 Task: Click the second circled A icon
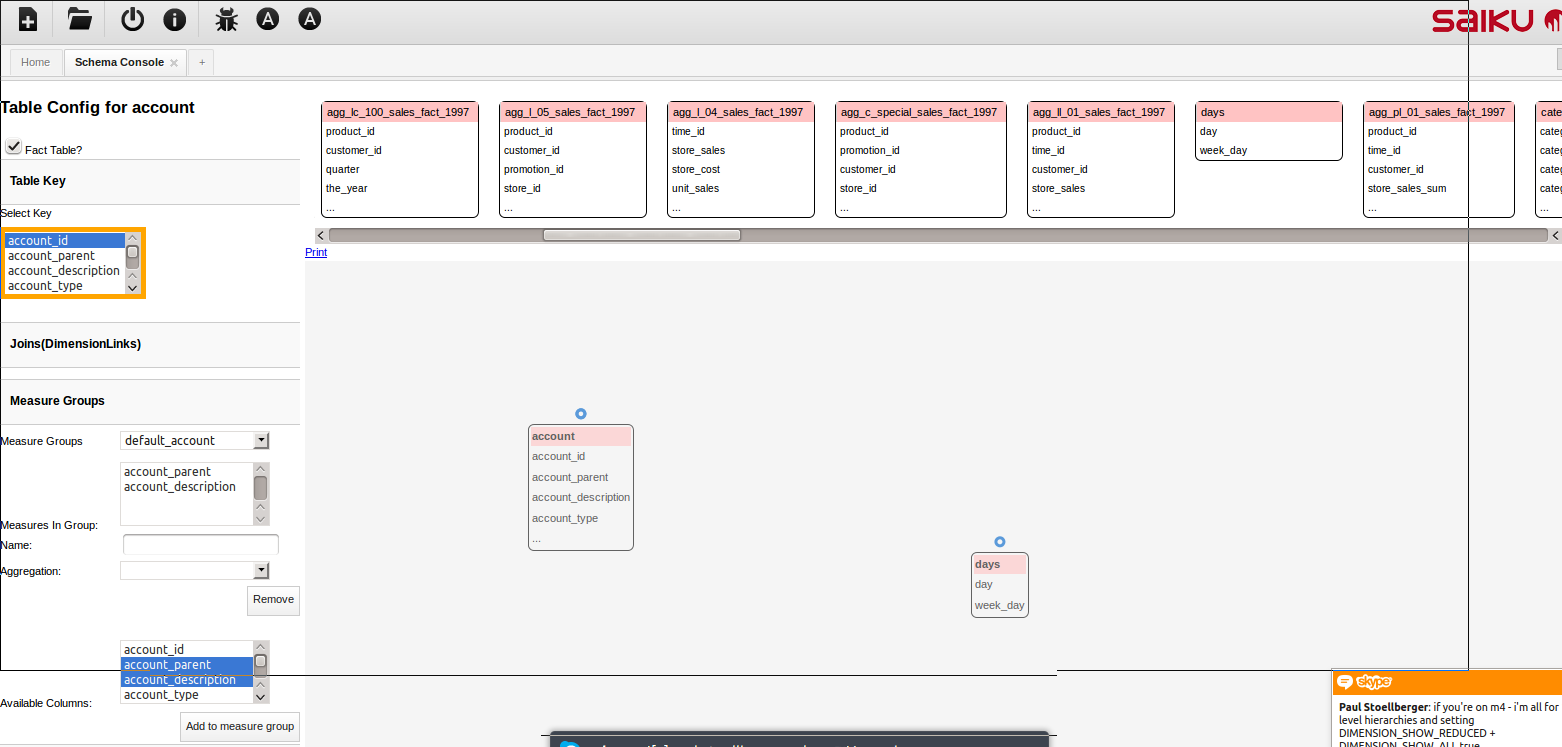(x=310, y=19)
